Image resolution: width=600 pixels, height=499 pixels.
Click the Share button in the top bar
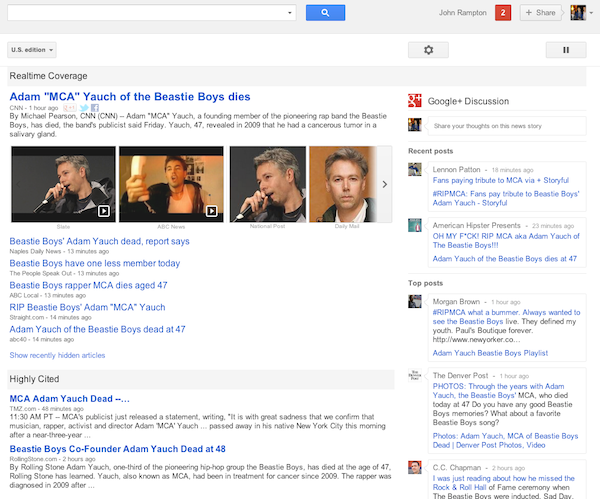point(540,13)
